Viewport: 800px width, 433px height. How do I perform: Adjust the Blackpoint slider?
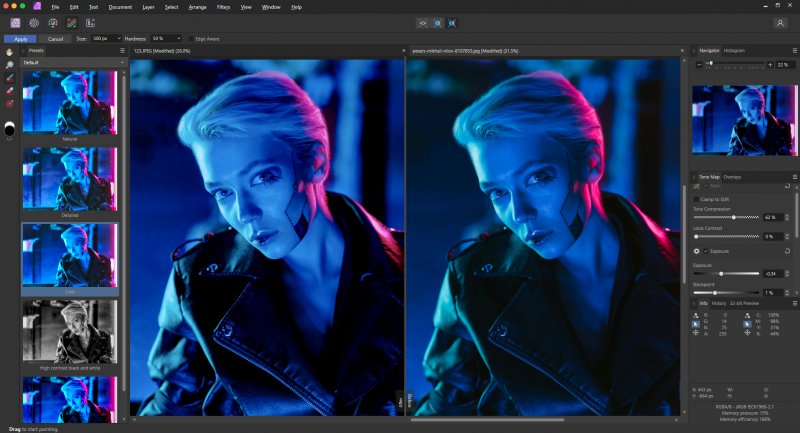pyautogui.click(x=727, y=293)
